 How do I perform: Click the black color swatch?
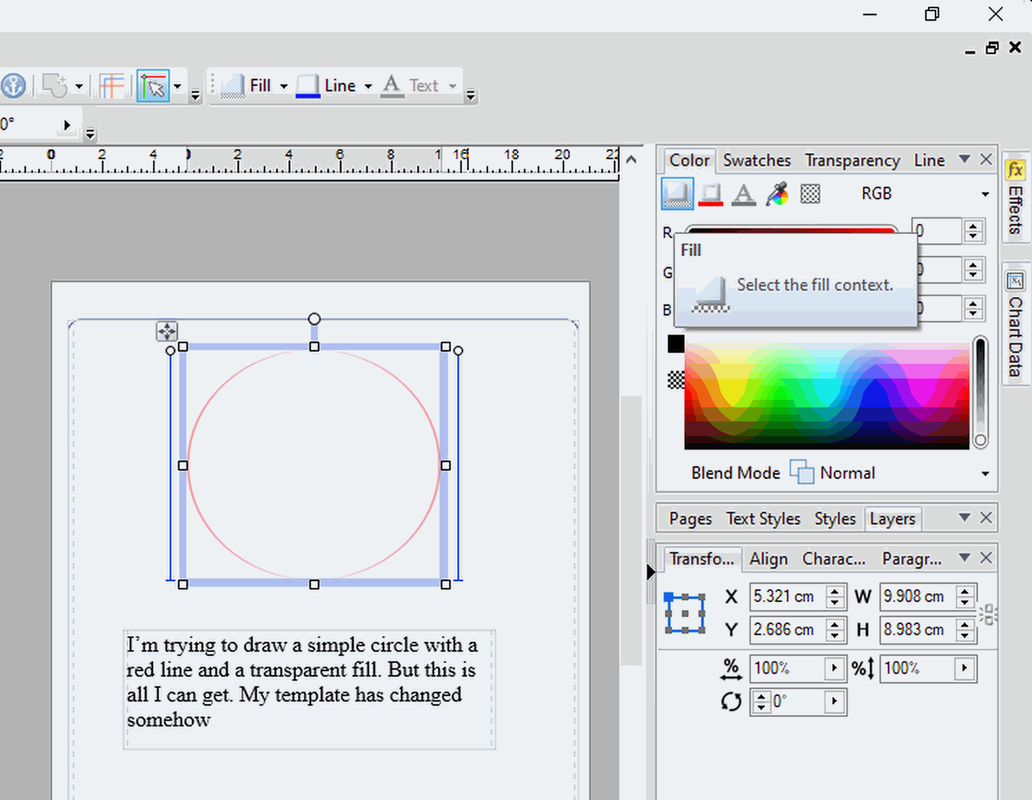pyautogui.click(x=676, y=343)
